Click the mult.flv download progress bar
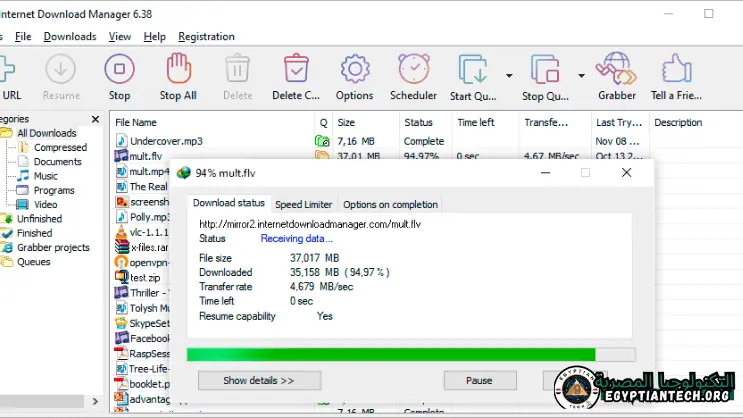 411,354
